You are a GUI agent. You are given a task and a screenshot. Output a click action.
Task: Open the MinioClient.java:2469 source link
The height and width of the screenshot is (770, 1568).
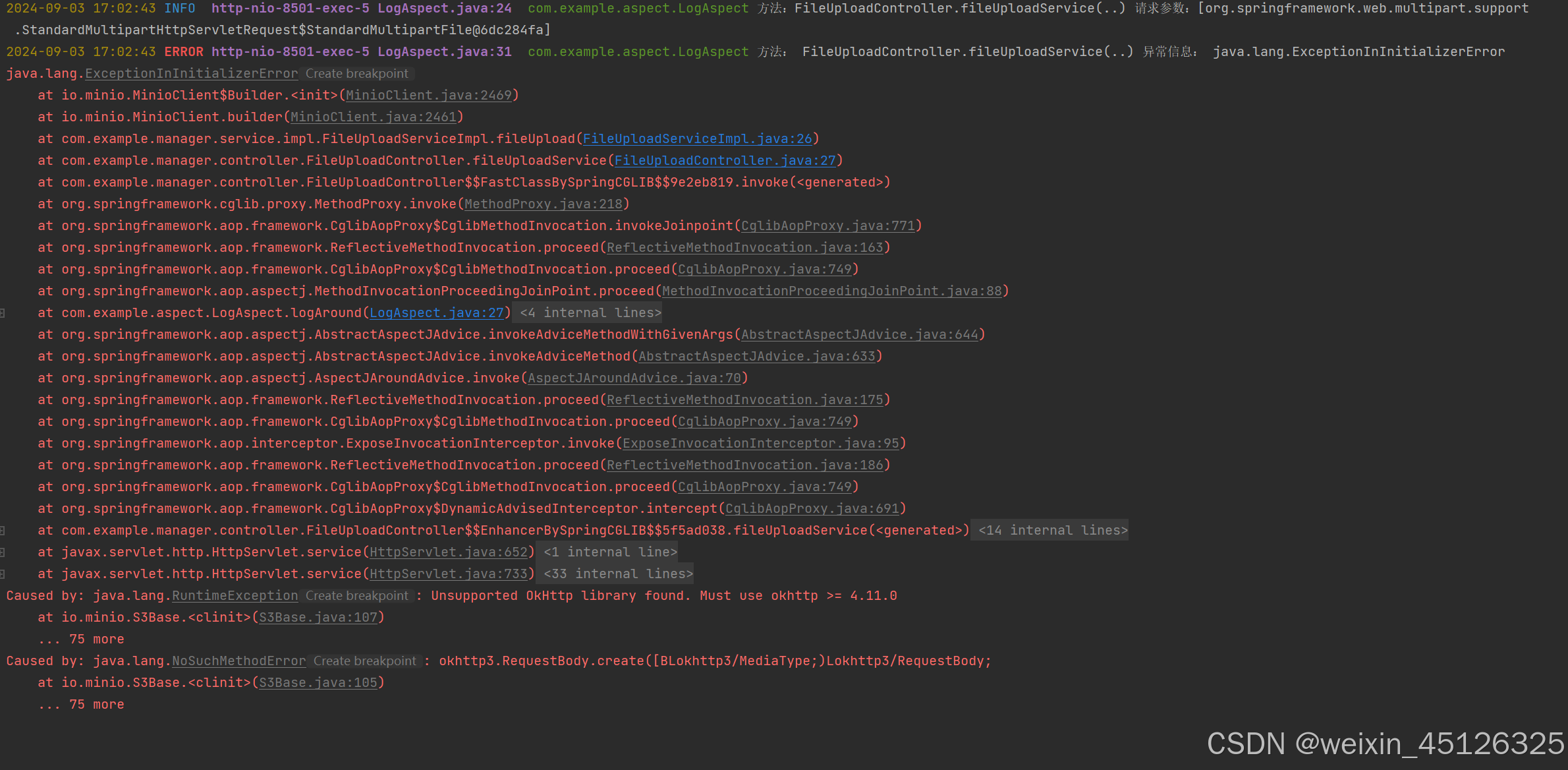429,95
